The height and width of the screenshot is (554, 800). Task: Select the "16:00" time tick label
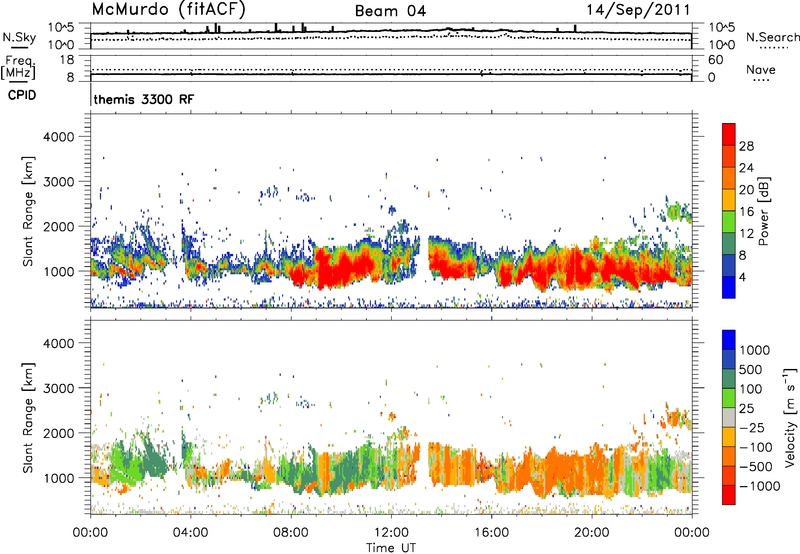coord(491,533)
